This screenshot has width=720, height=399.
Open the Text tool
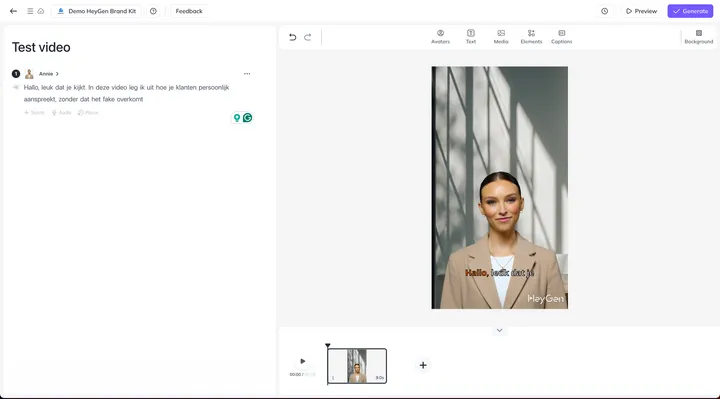tap(471, 37)
